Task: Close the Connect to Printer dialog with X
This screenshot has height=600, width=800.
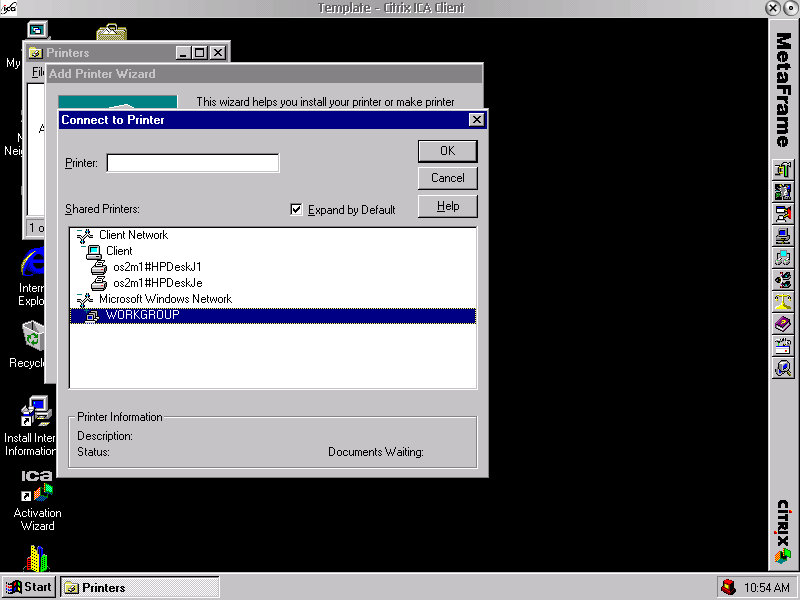Action: point(476,119)
